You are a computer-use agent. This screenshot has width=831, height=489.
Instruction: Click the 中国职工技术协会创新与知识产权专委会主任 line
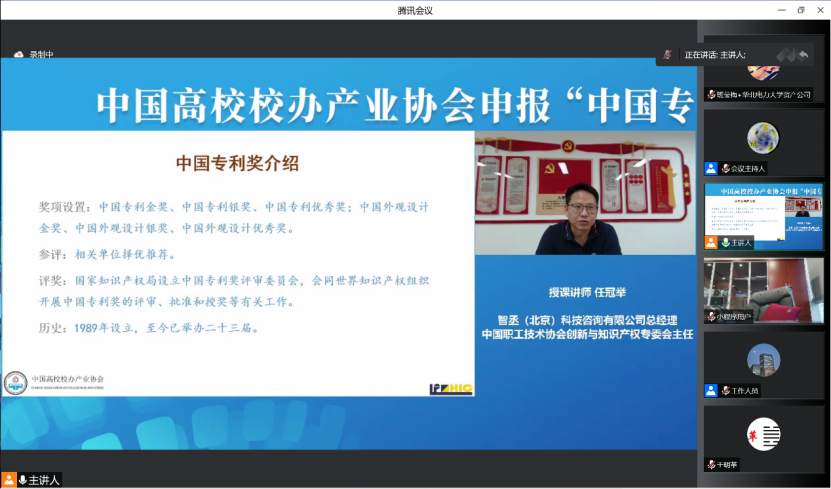587,335
